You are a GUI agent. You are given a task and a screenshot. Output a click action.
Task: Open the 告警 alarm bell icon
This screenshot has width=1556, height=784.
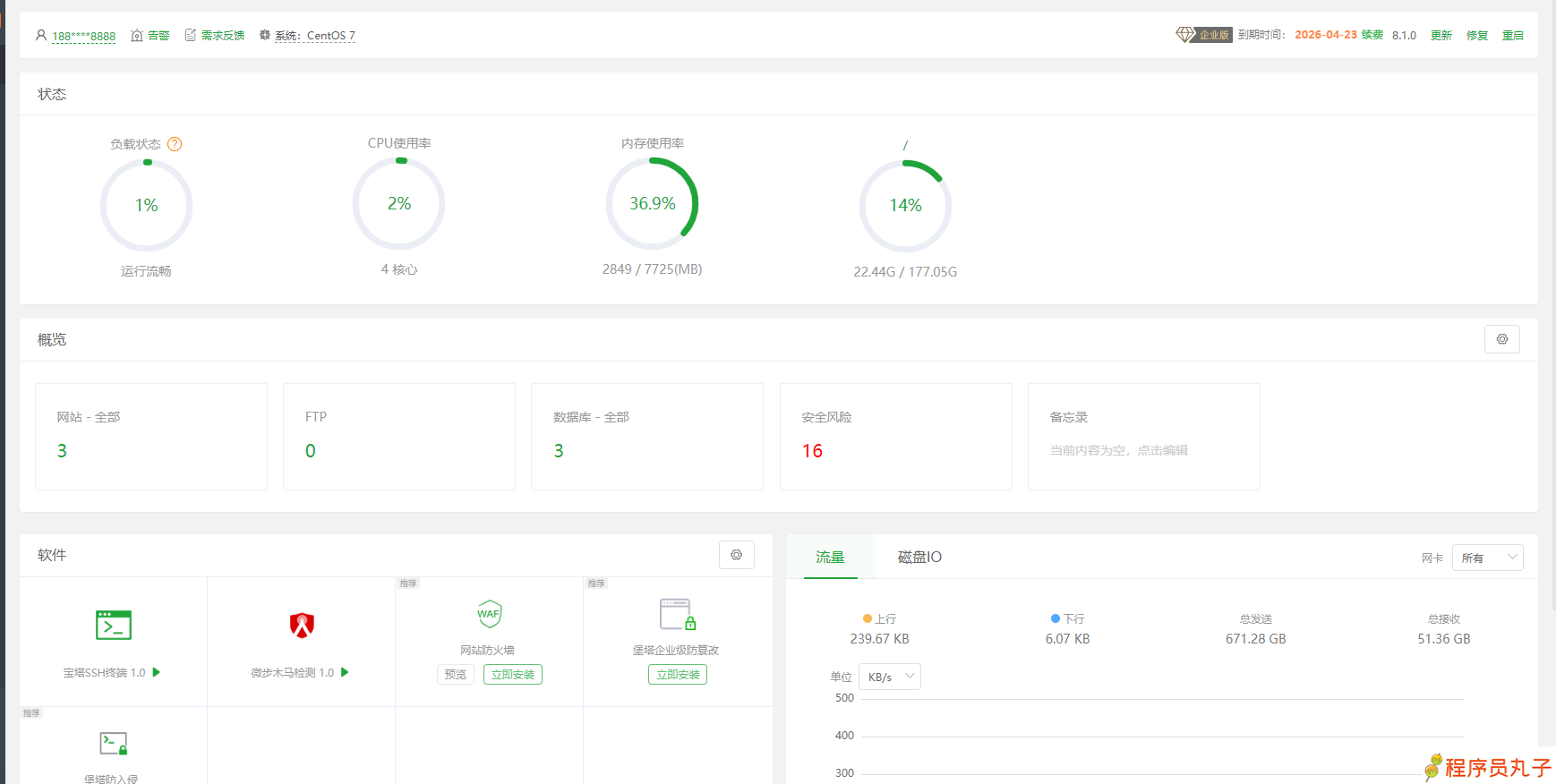[137, 36]
